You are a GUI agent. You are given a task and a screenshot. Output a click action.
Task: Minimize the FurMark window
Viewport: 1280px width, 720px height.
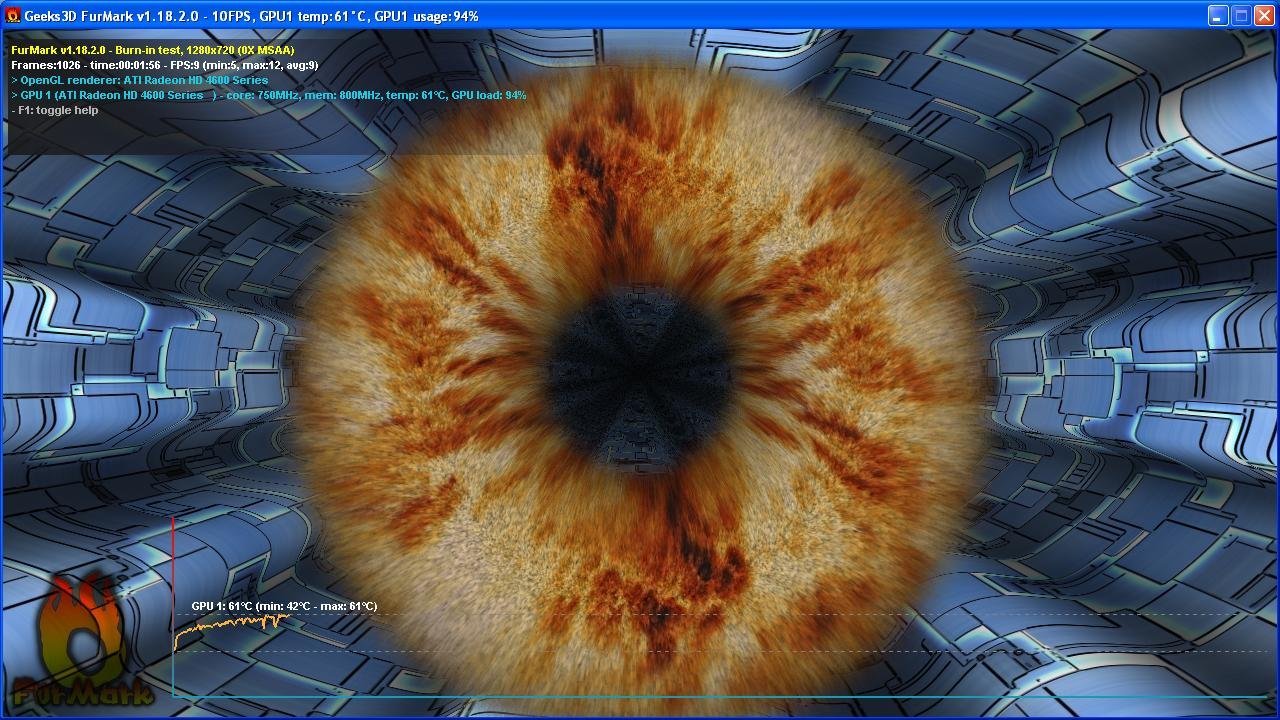[1217, 16]
